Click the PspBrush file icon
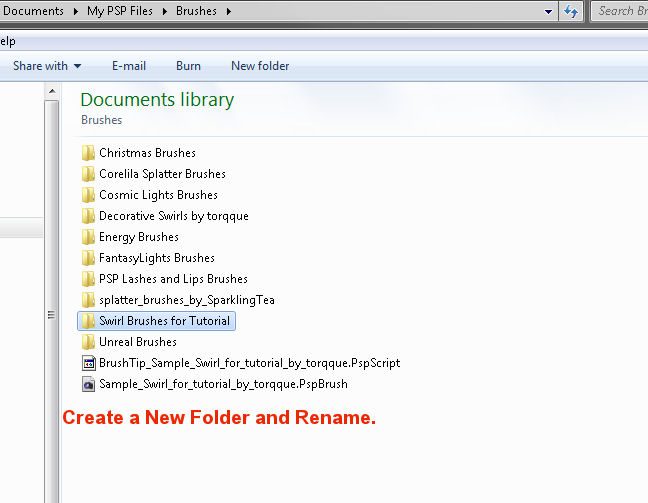Viewport: 648px width, 503px height. 88,384
